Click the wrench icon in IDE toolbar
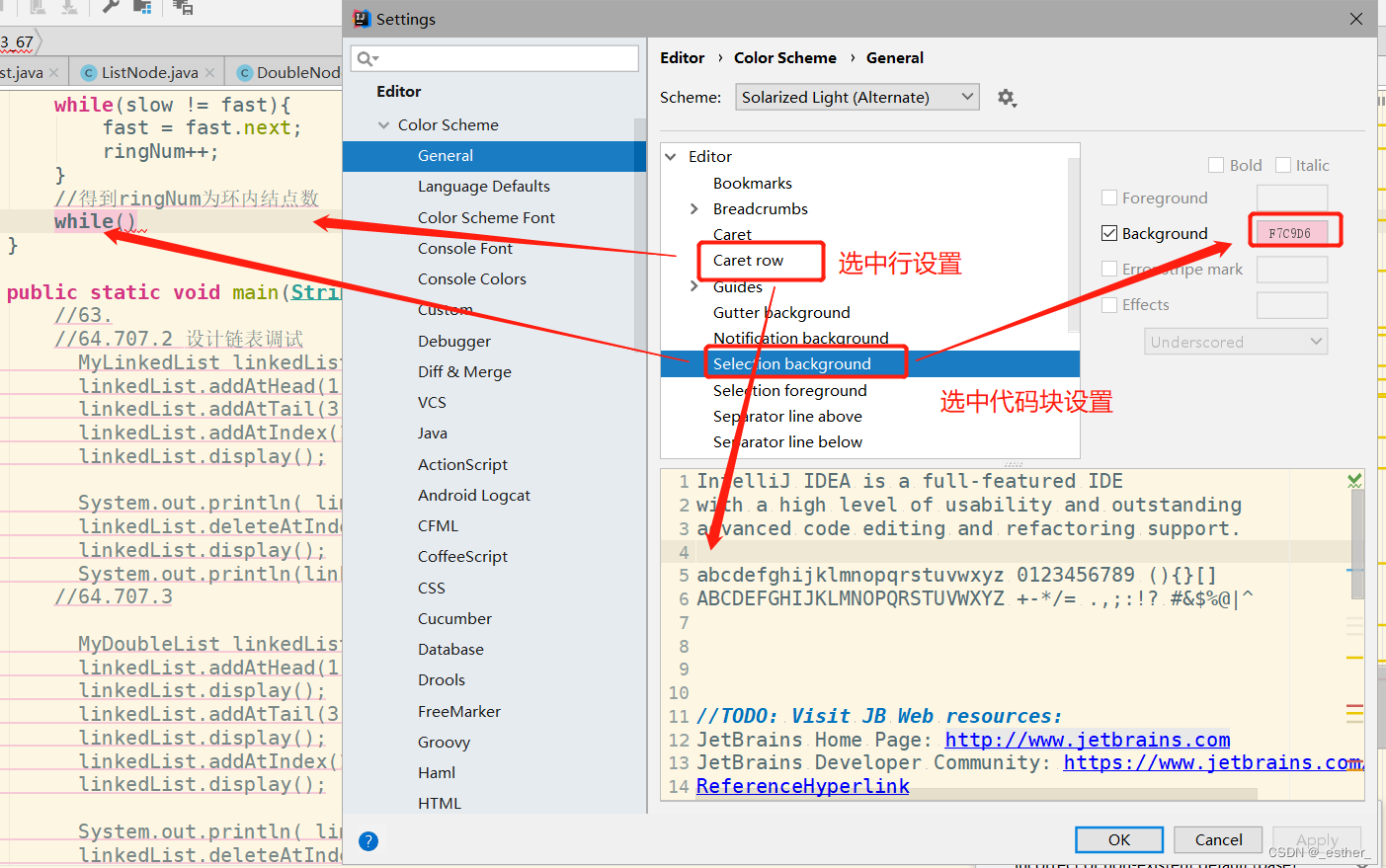This screenshot has height=868, width=1386. coord(111,8)
